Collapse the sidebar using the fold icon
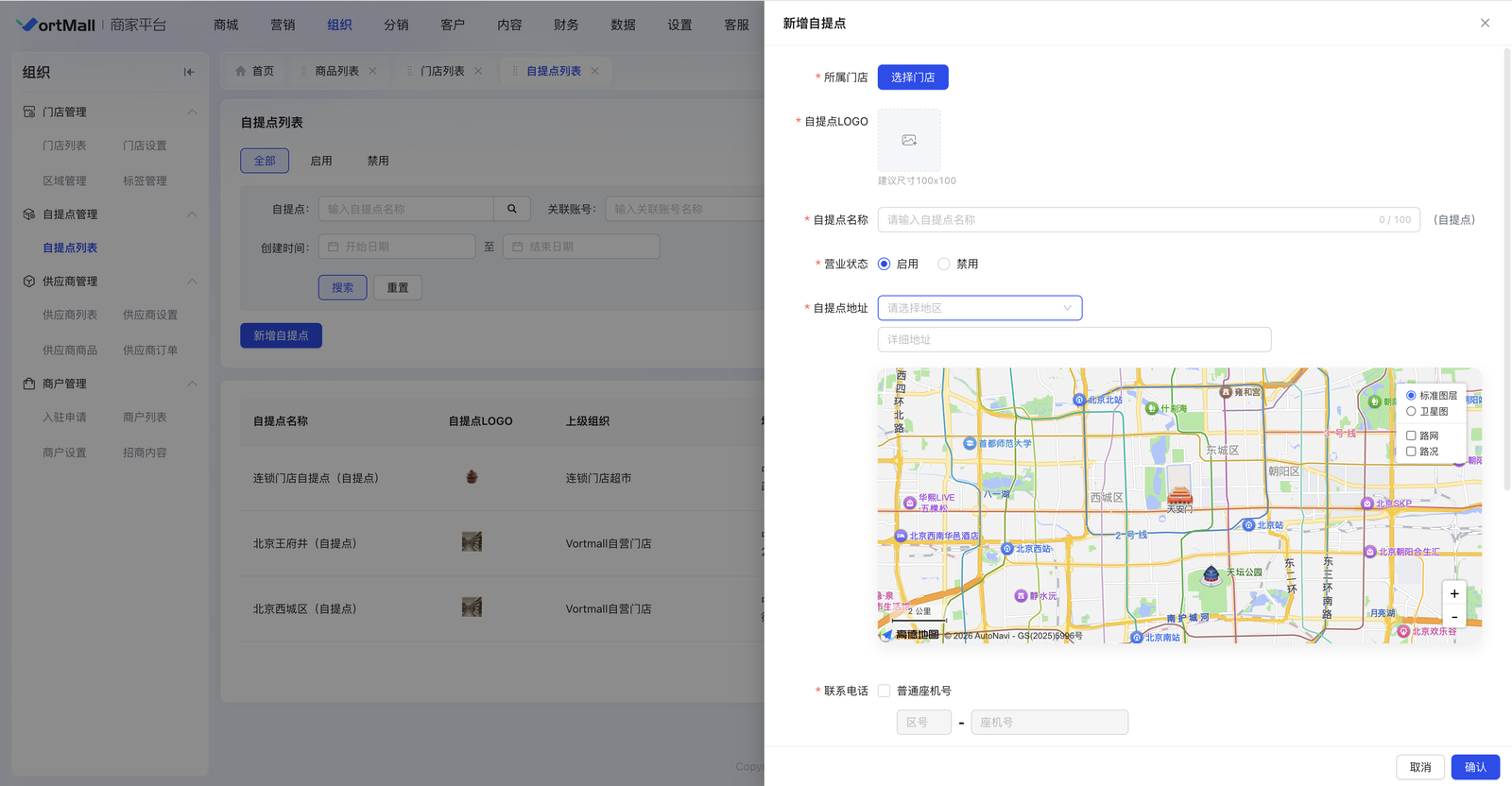Screen dimensions: 1512x786 pos(189,72)
